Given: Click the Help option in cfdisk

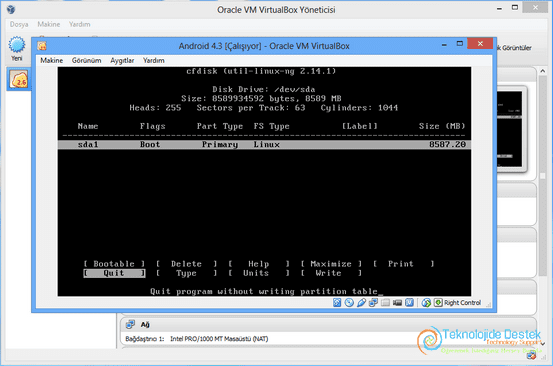Looking at the screenshot, I should (x=259, y=264).
